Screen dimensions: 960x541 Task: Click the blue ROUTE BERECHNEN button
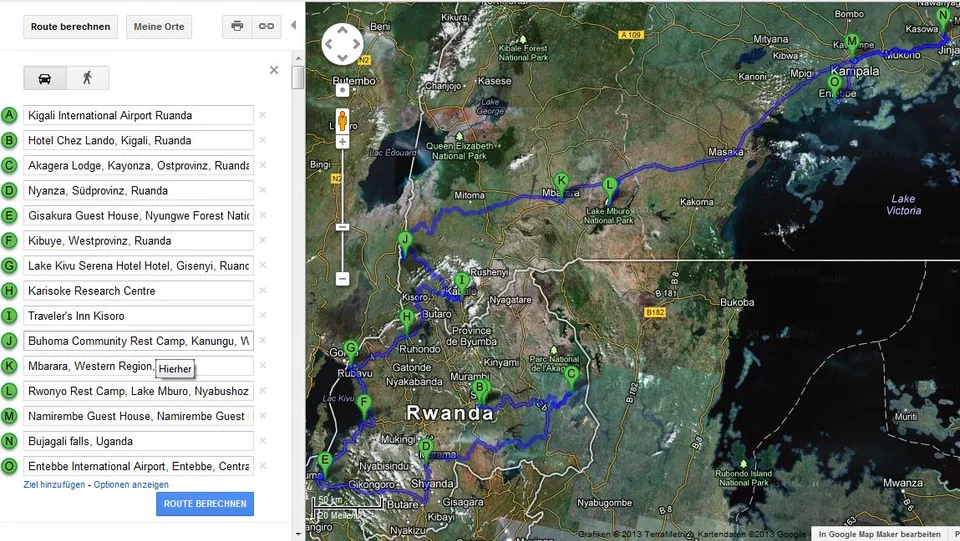click(x=204, y=504)
